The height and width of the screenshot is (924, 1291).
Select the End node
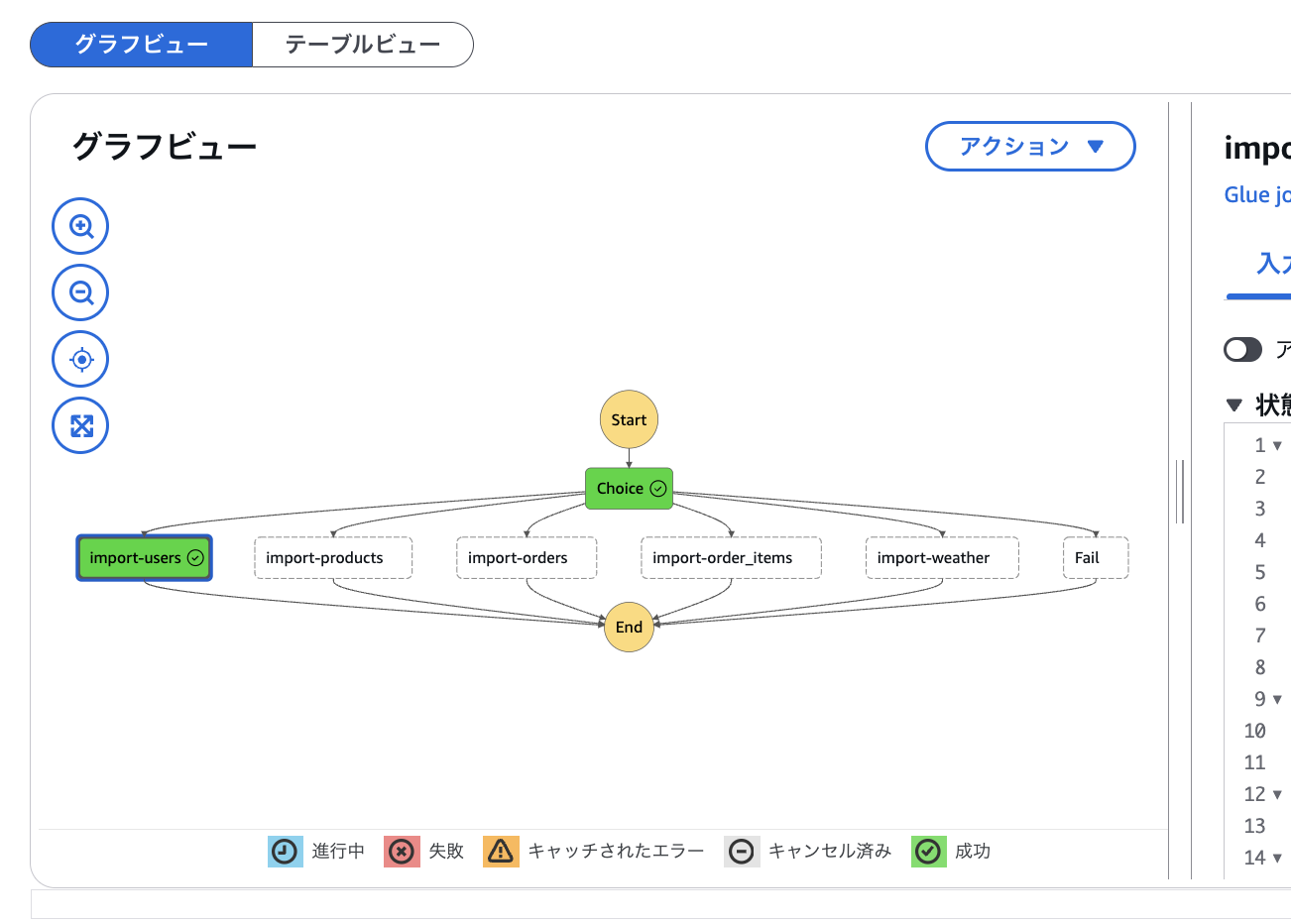pos(629,627)
